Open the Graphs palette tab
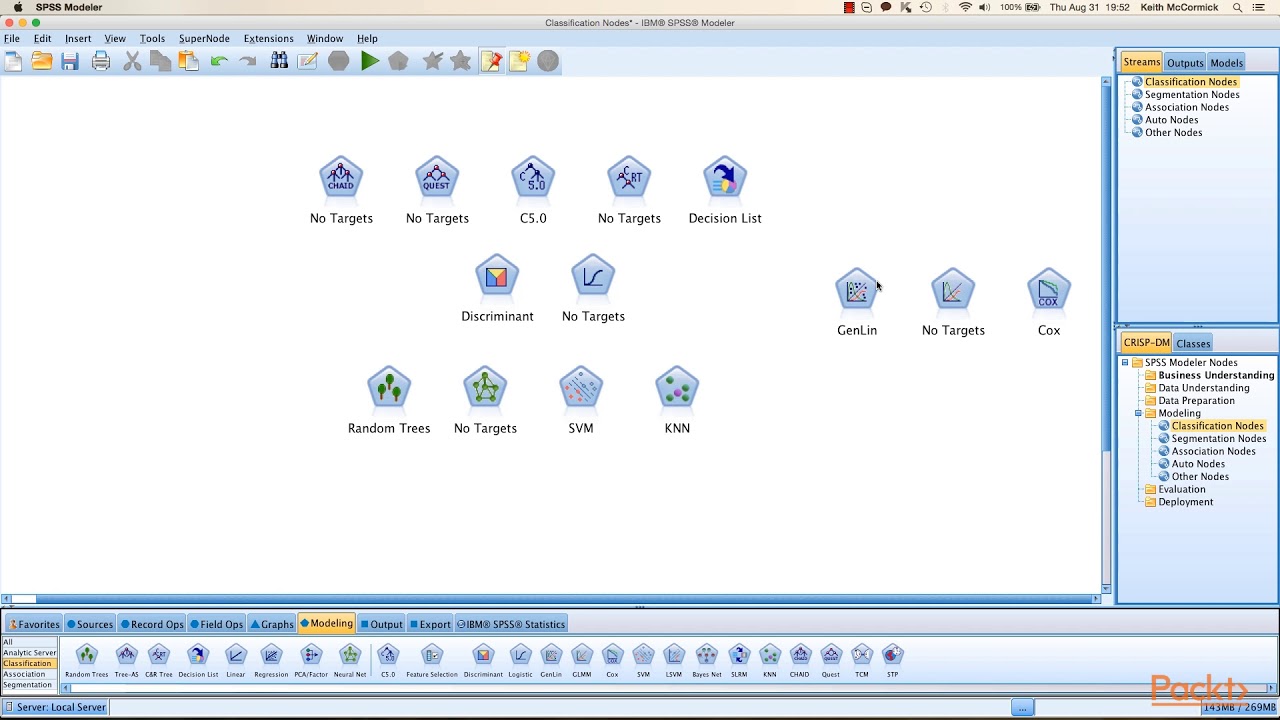The width and height of the screenshot is (1280, 720). [x=272, y=624]
